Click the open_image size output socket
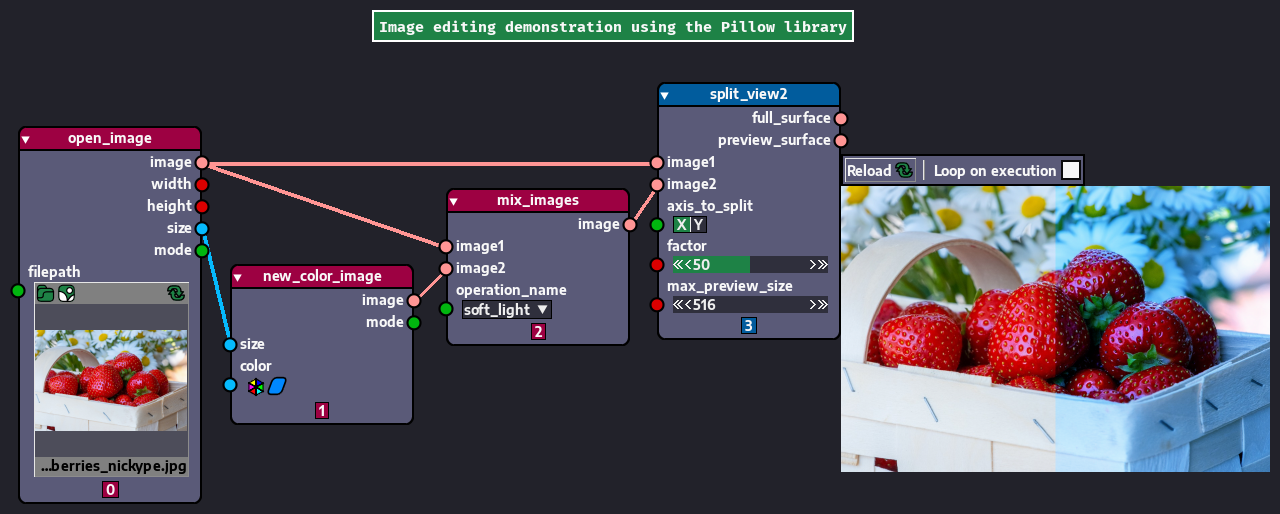 [202, 229]
